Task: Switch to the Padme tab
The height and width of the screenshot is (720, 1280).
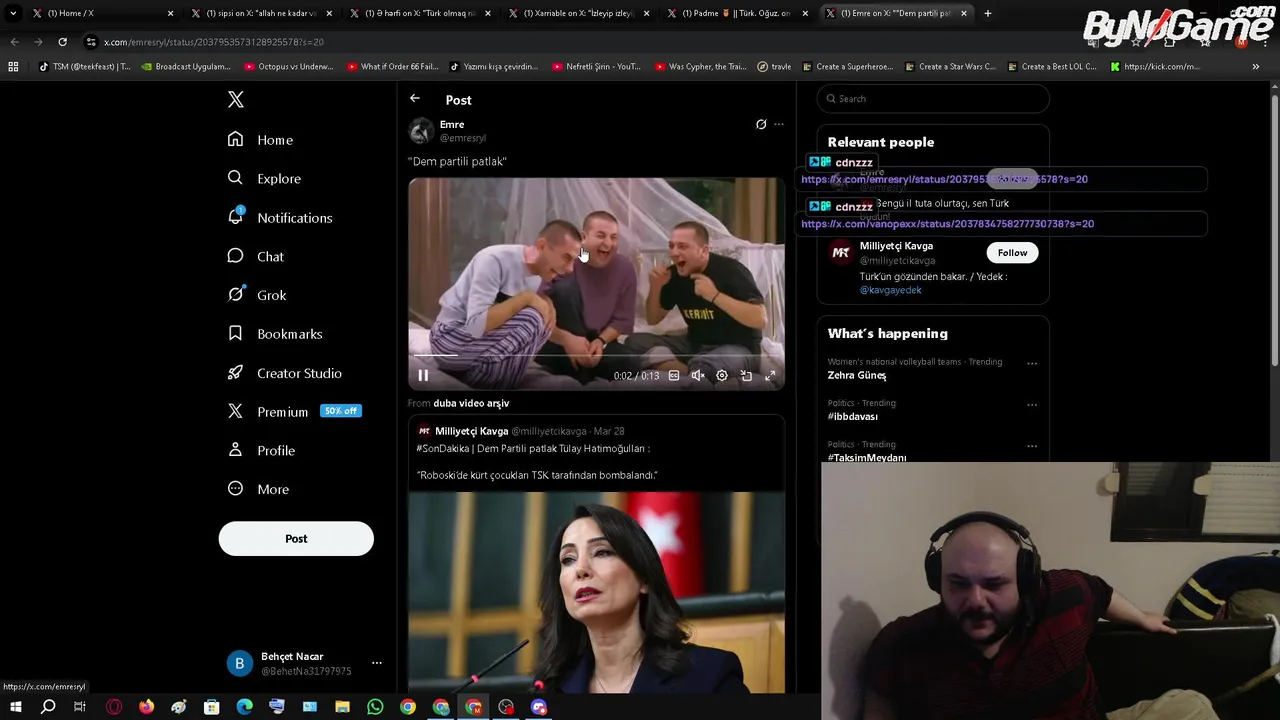Action: click(x=736, y=13)
